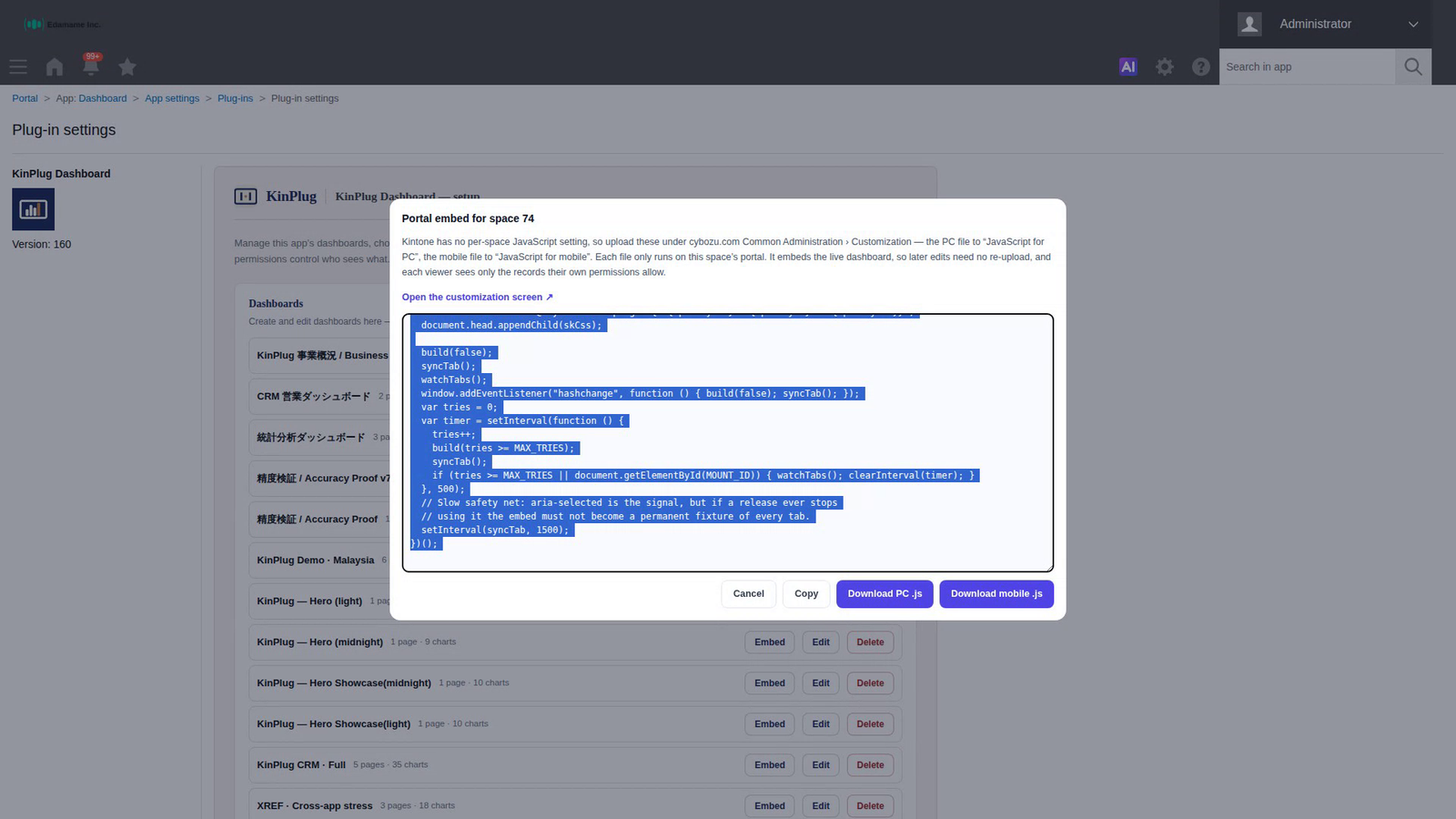
Task: Follow the Plug-ins breadcrumb link
Action: coord(235,98)
